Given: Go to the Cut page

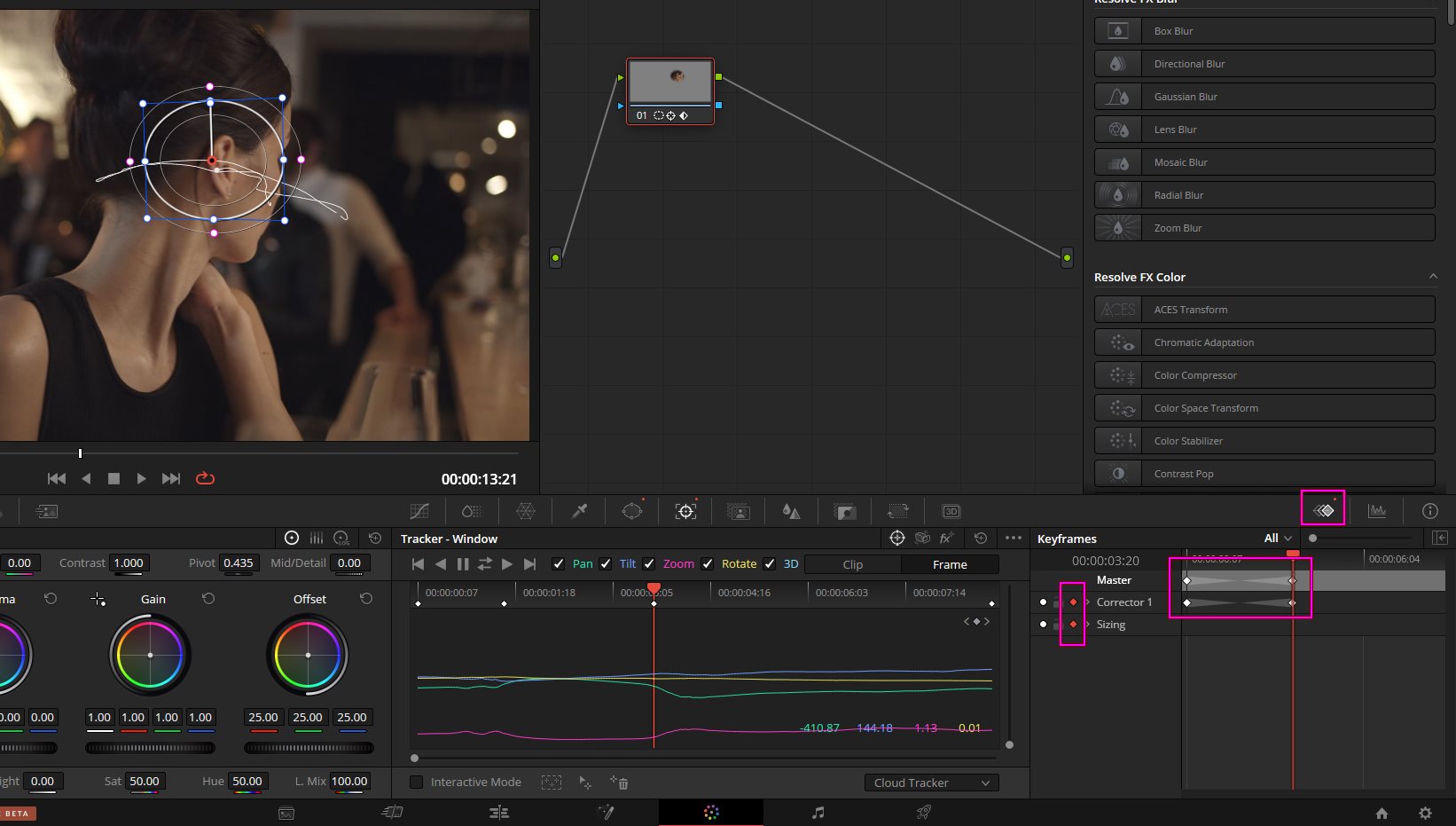Looking at the screenshot, I should coord(392,812).
